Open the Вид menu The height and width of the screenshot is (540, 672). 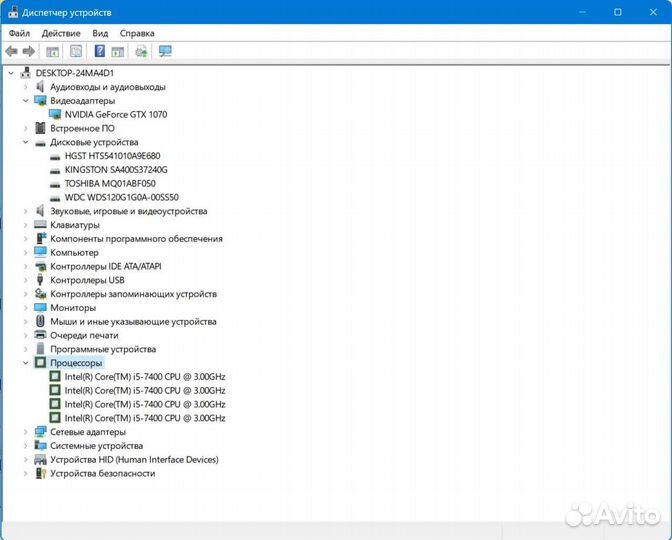(x=100, y=32)
